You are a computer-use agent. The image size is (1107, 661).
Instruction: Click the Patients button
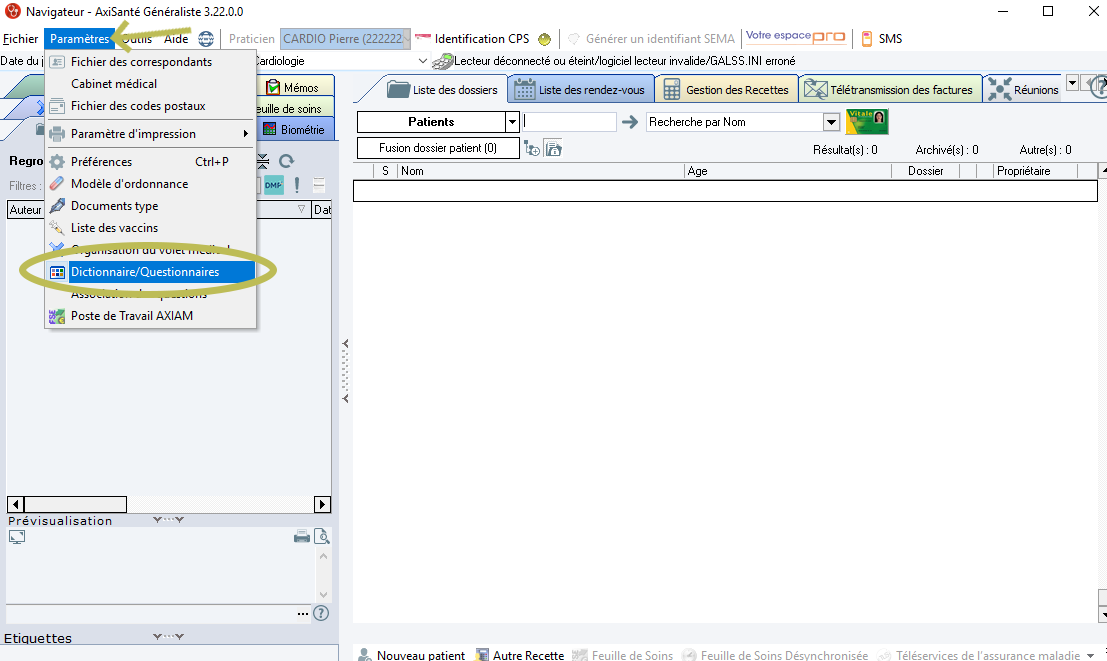431,122
